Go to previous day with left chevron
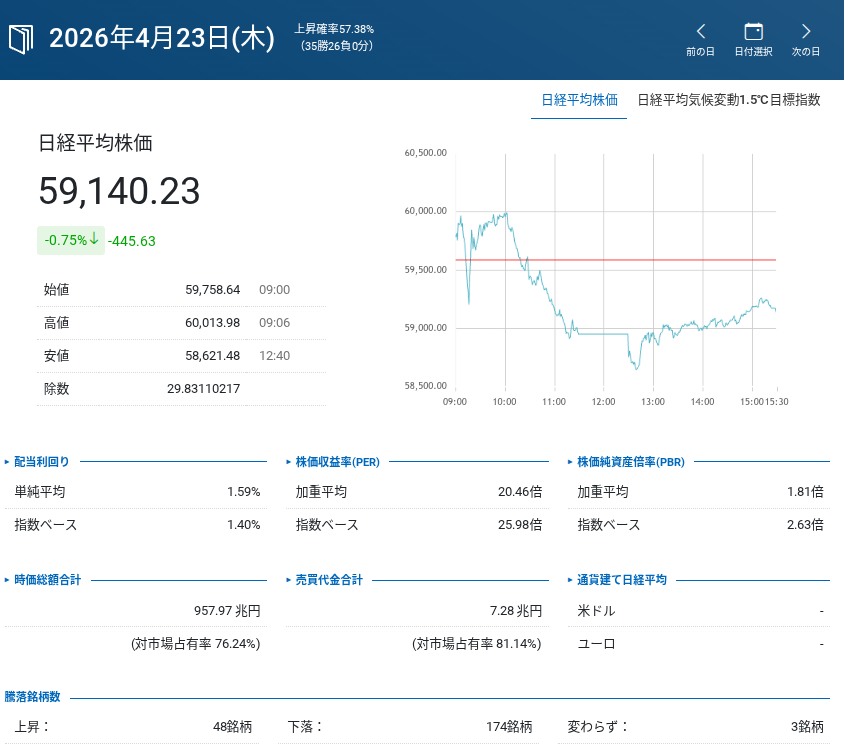Viewport: 844px width, 747px height. pos(700,31)
